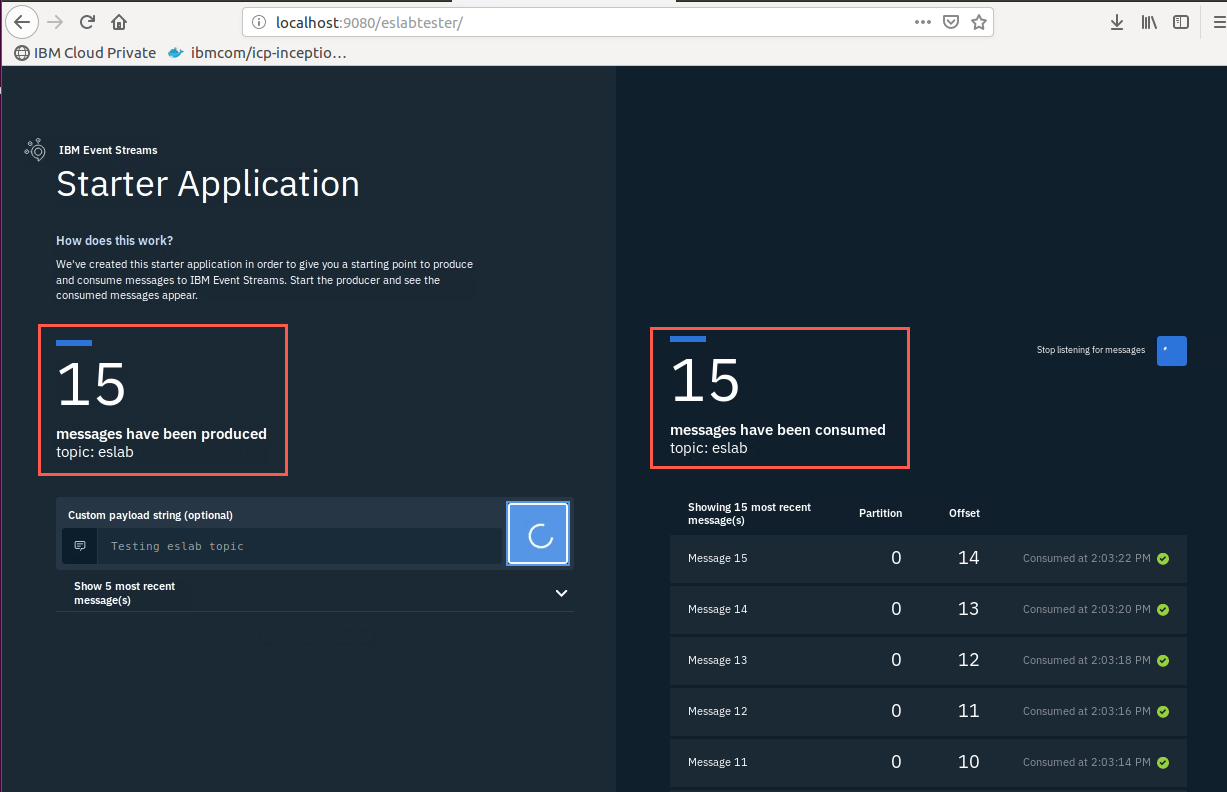
Task: Click the message icon beside payload field
Action: [80, 546]
